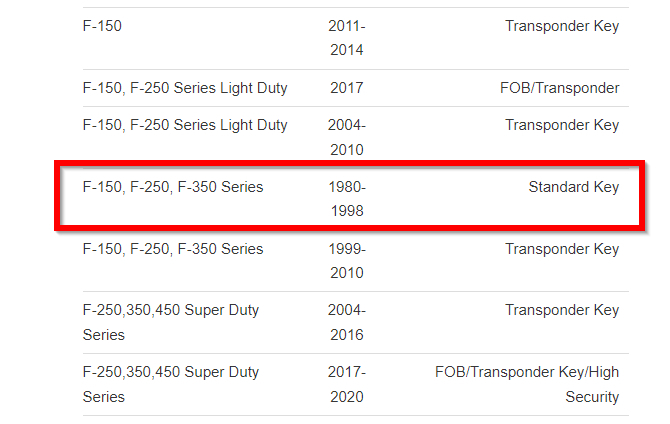This screenshot has width=670, height=424.
Task: Select the 1999-2010 year range cell
Action: pyautogui.click(x=346, y=261)
